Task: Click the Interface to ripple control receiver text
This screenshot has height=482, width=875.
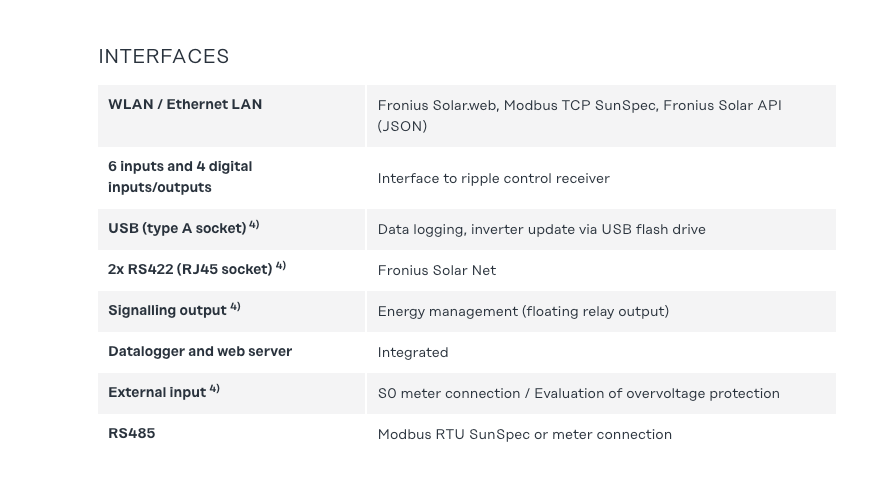Action: tap(493, 179)
